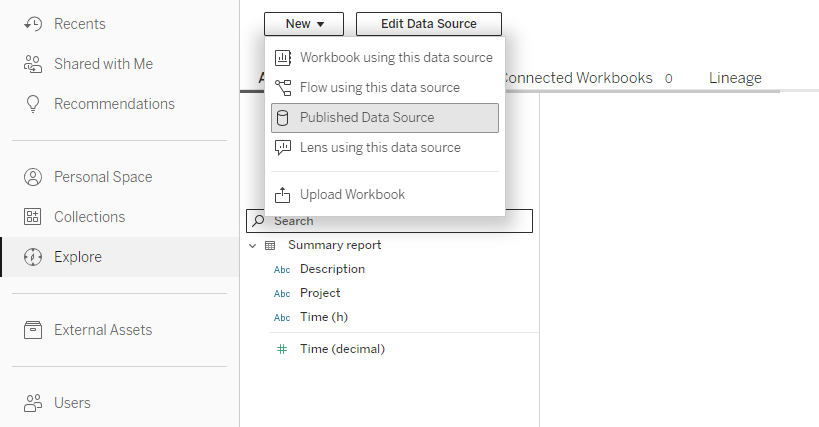Open External Assets

click(102, 330)
